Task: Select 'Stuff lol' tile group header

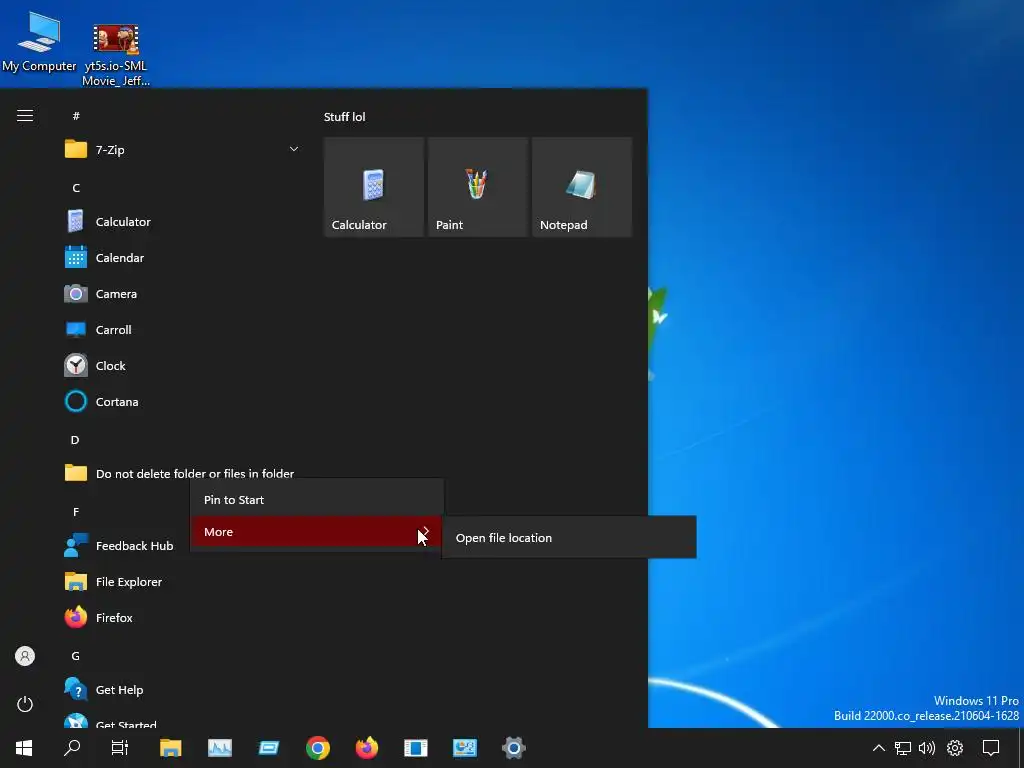Action: pyautogui.click(x=344, y=117)
